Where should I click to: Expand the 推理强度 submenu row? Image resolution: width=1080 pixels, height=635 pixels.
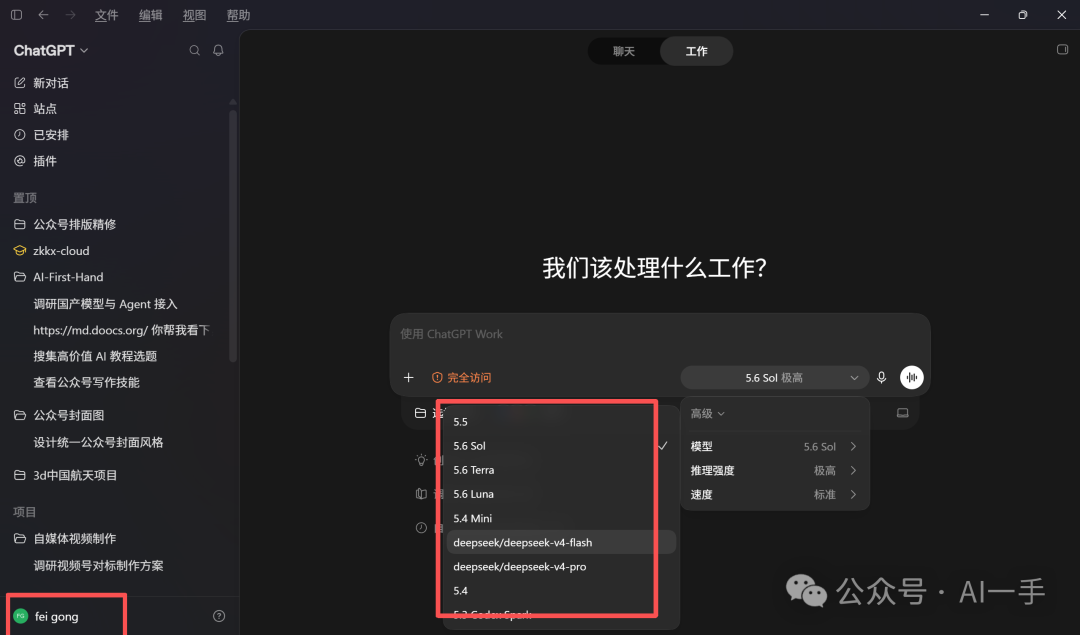[774, 470]
